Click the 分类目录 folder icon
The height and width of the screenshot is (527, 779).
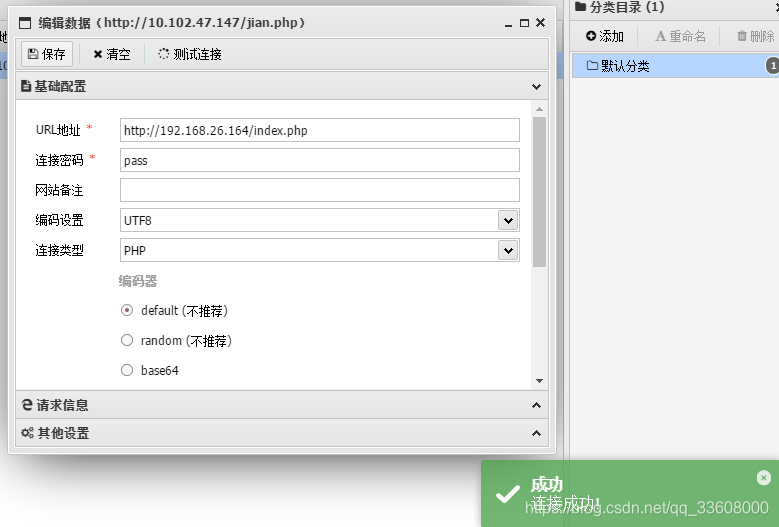point(580,6)
